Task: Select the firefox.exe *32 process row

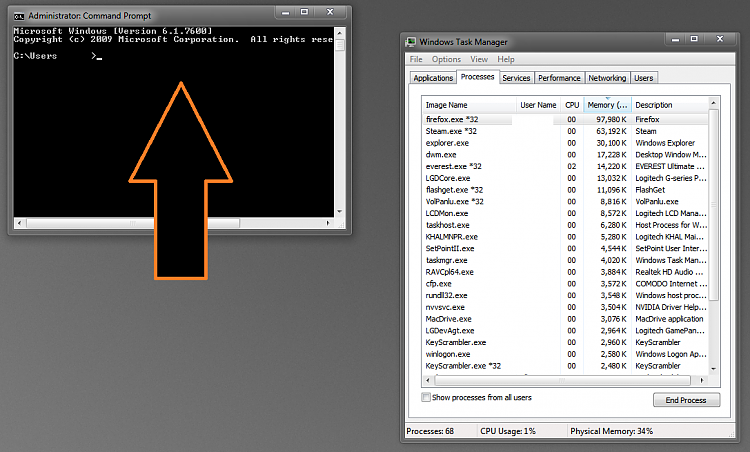Action: click(565, 120)
